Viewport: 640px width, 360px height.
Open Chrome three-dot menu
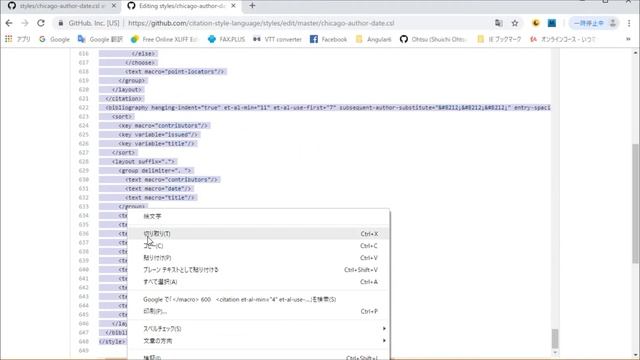[x=629, y=23]
